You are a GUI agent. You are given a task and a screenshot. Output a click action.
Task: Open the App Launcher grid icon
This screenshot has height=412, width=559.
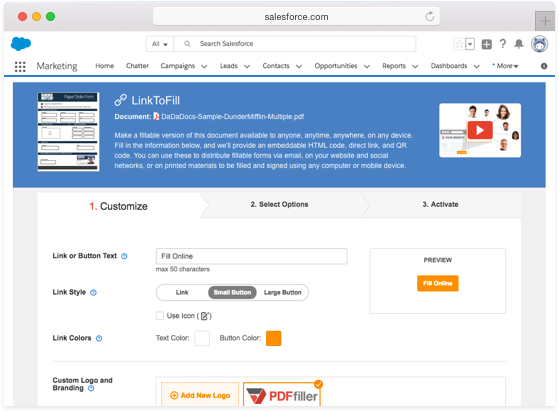[20, 66]
